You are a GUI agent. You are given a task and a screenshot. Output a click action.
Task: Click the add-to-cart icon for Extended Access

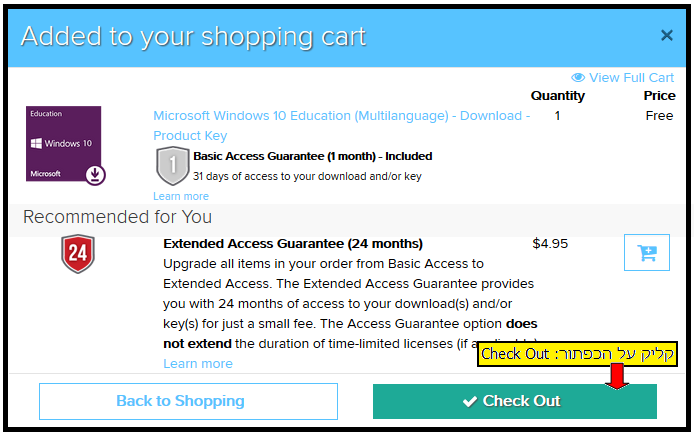[x=647, y=252]
